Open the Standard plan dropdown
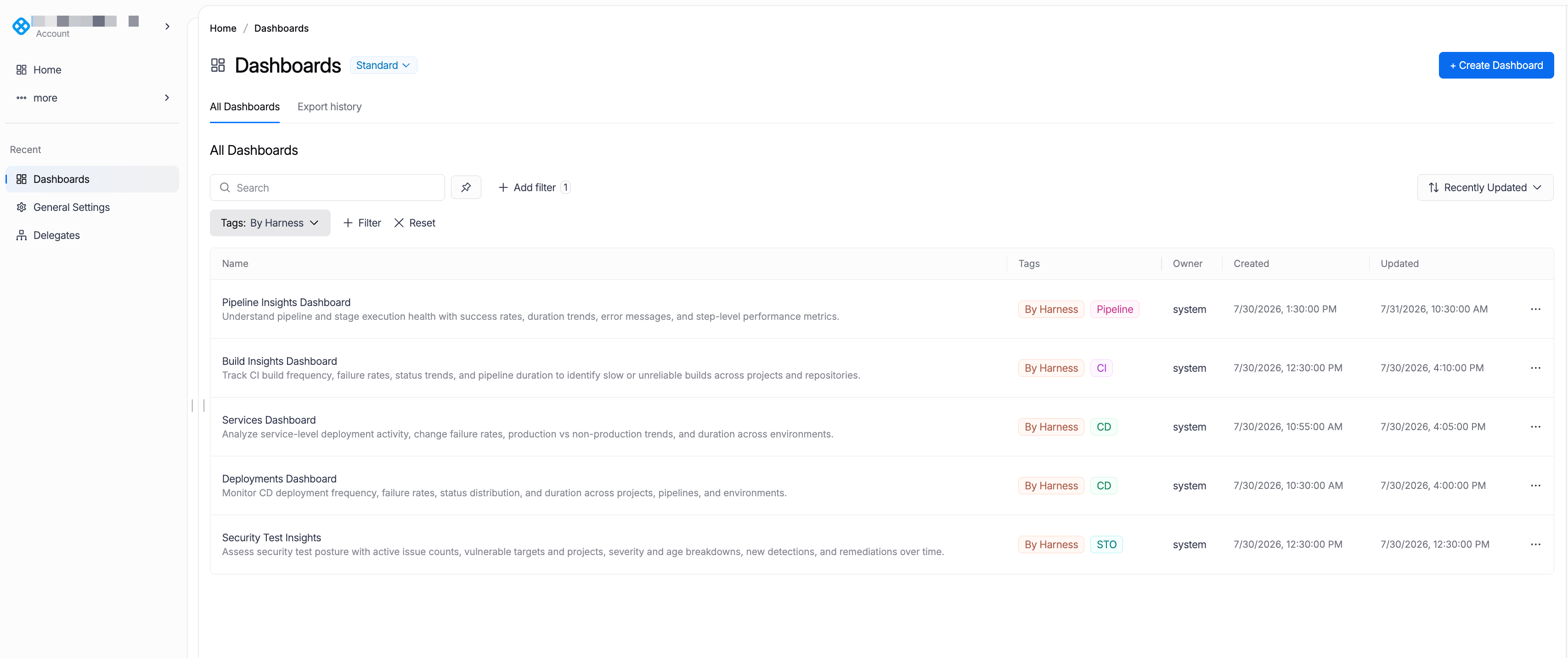 [x=384, y=65]
